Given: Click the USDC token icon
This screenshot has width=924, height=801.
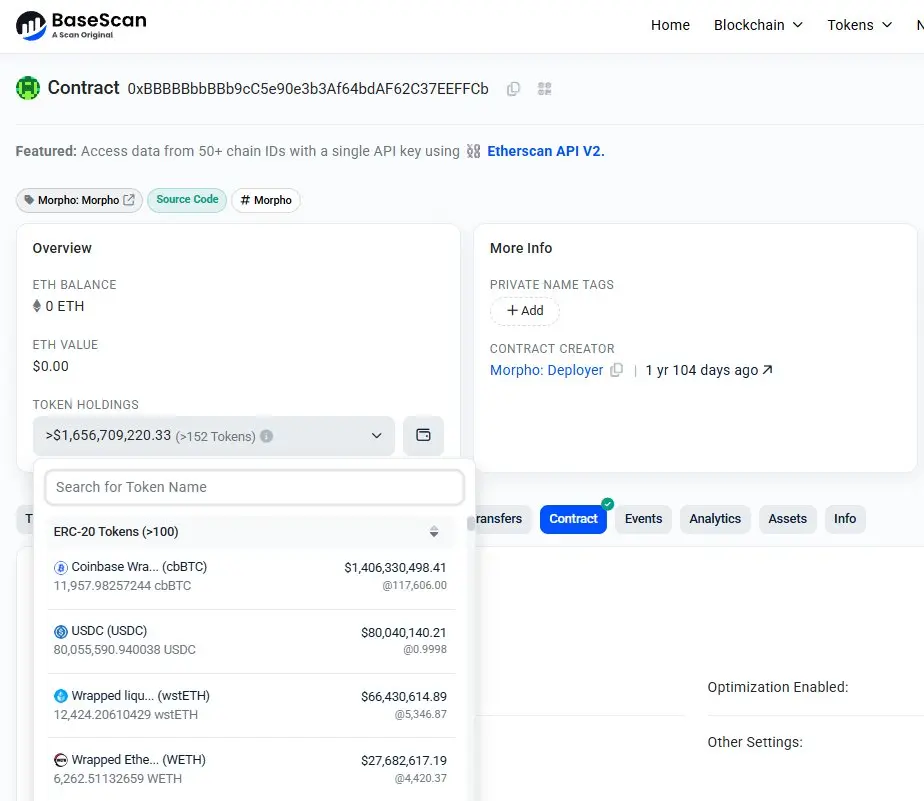Looking at the screenshot, I should click(61, 632).
